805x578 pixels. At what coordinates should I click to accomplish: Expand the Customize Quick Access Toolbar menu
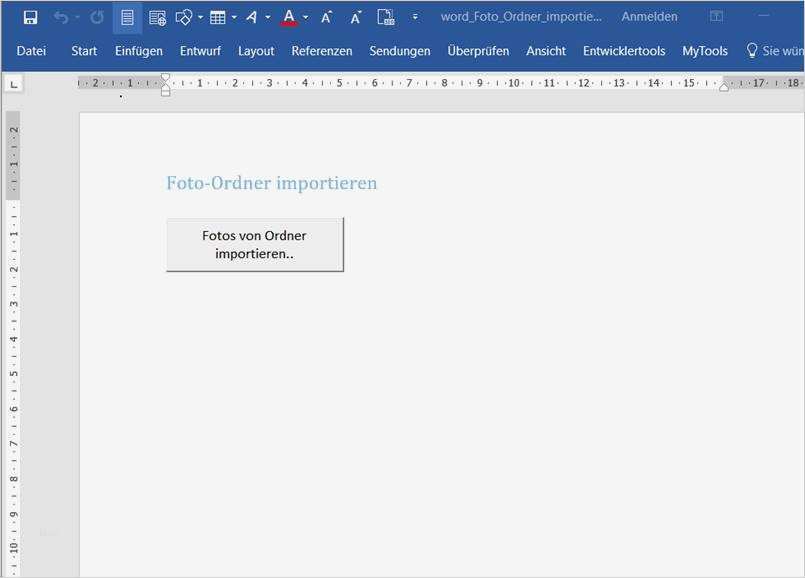[x=415, y=17]
